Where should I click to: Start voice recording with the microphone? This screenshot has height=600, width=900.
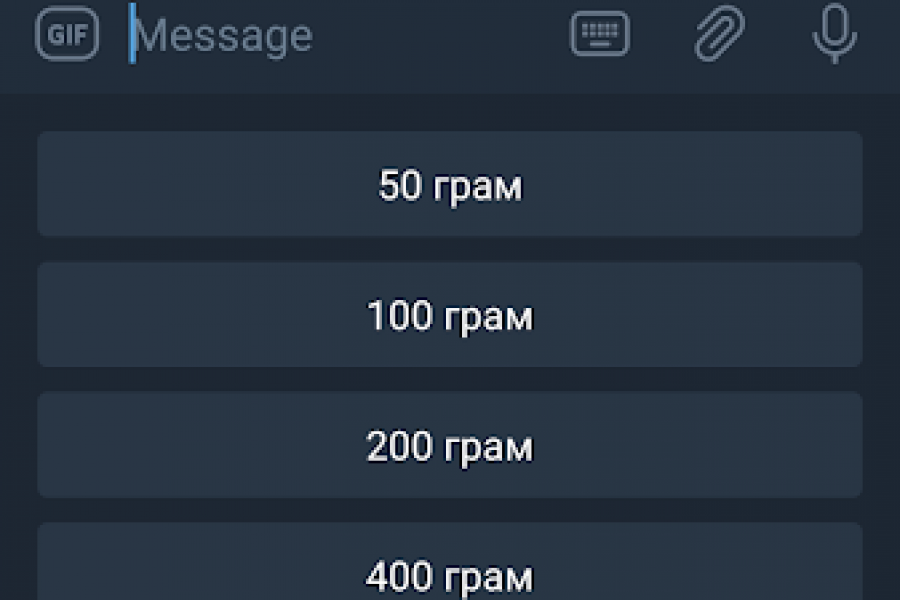(x=834, y=35)
